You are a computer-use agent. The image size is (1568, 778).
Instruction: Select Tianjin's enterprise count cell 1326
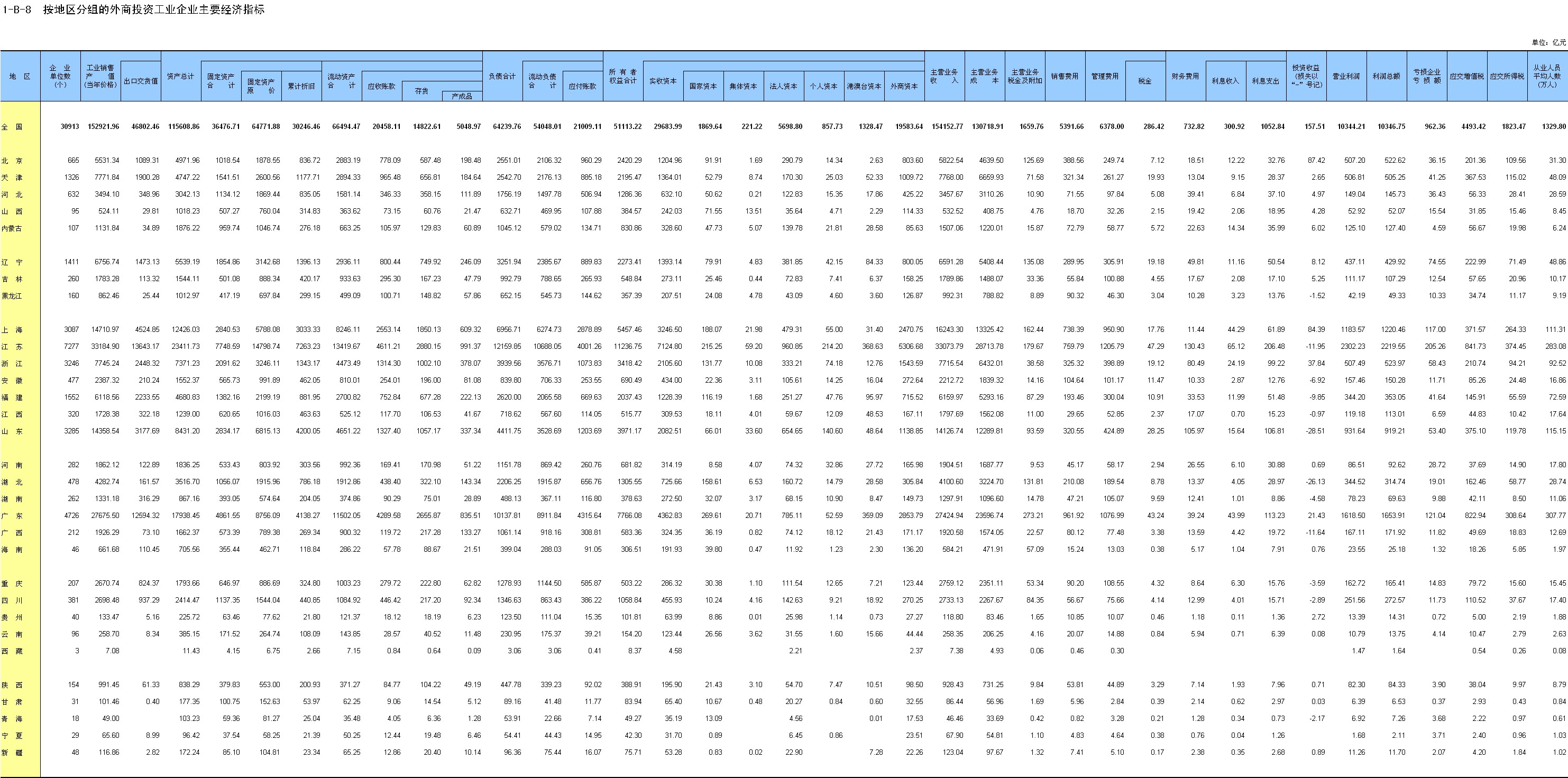tap(72, 178)
